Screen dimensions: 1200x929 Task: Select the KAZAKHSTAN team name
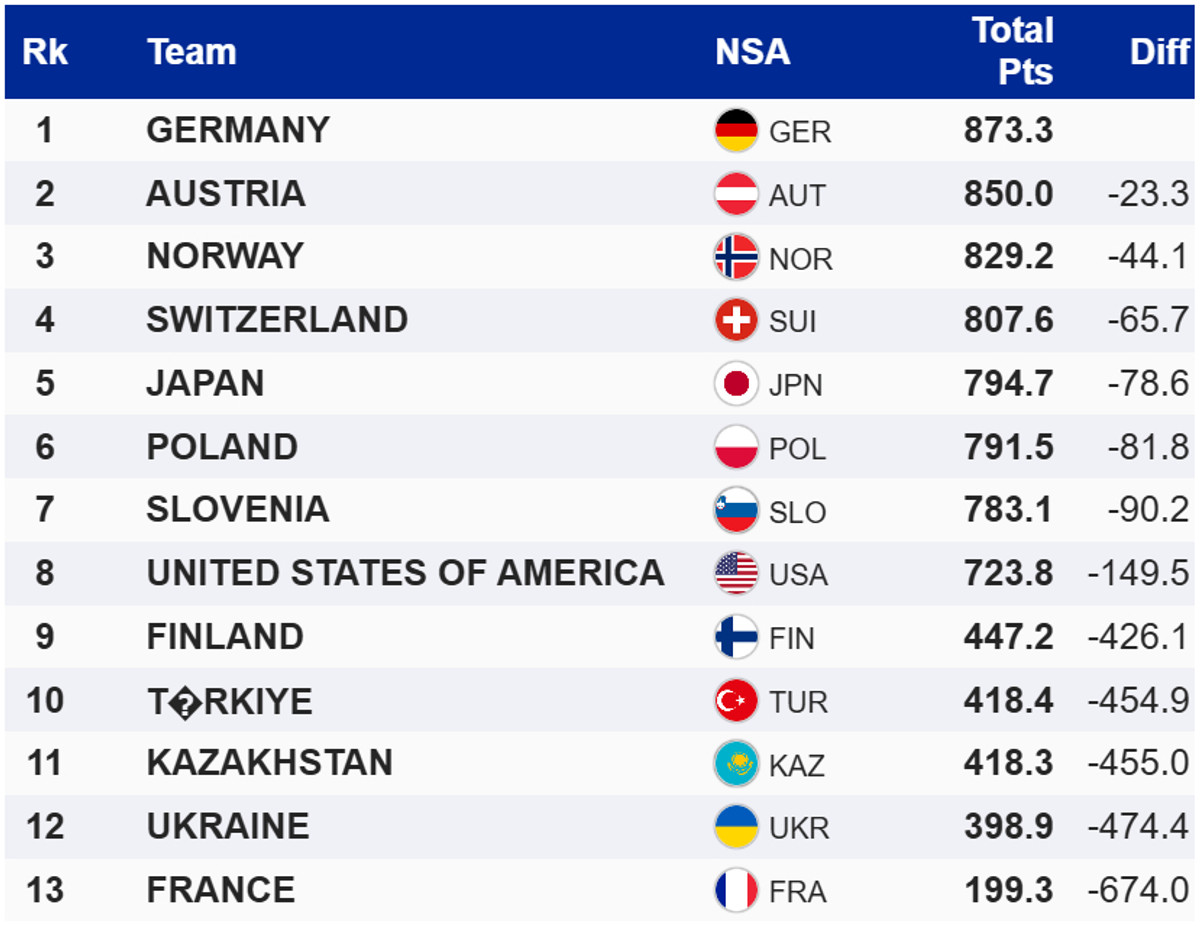pyautogui.click(x=269, y=763)
